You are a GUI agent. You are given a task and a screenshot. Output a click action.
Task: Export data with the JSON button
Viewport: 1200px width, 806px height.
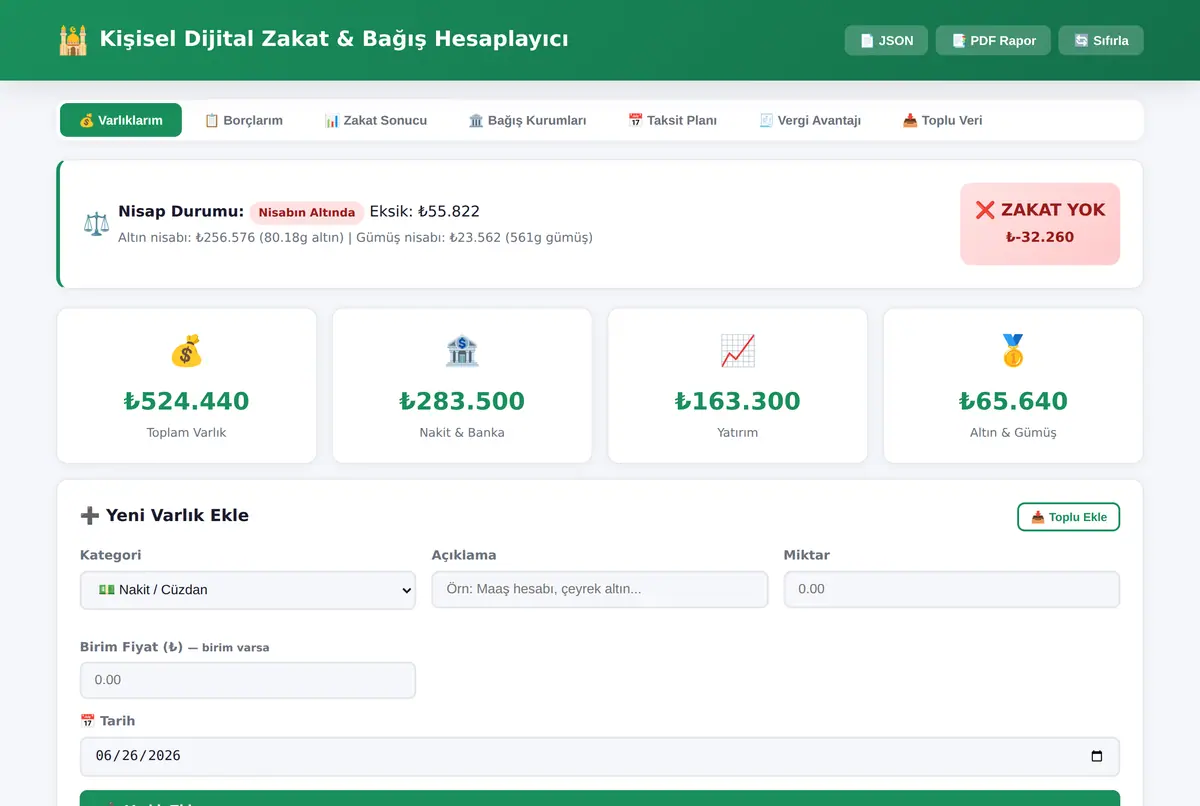click(886, 40)
